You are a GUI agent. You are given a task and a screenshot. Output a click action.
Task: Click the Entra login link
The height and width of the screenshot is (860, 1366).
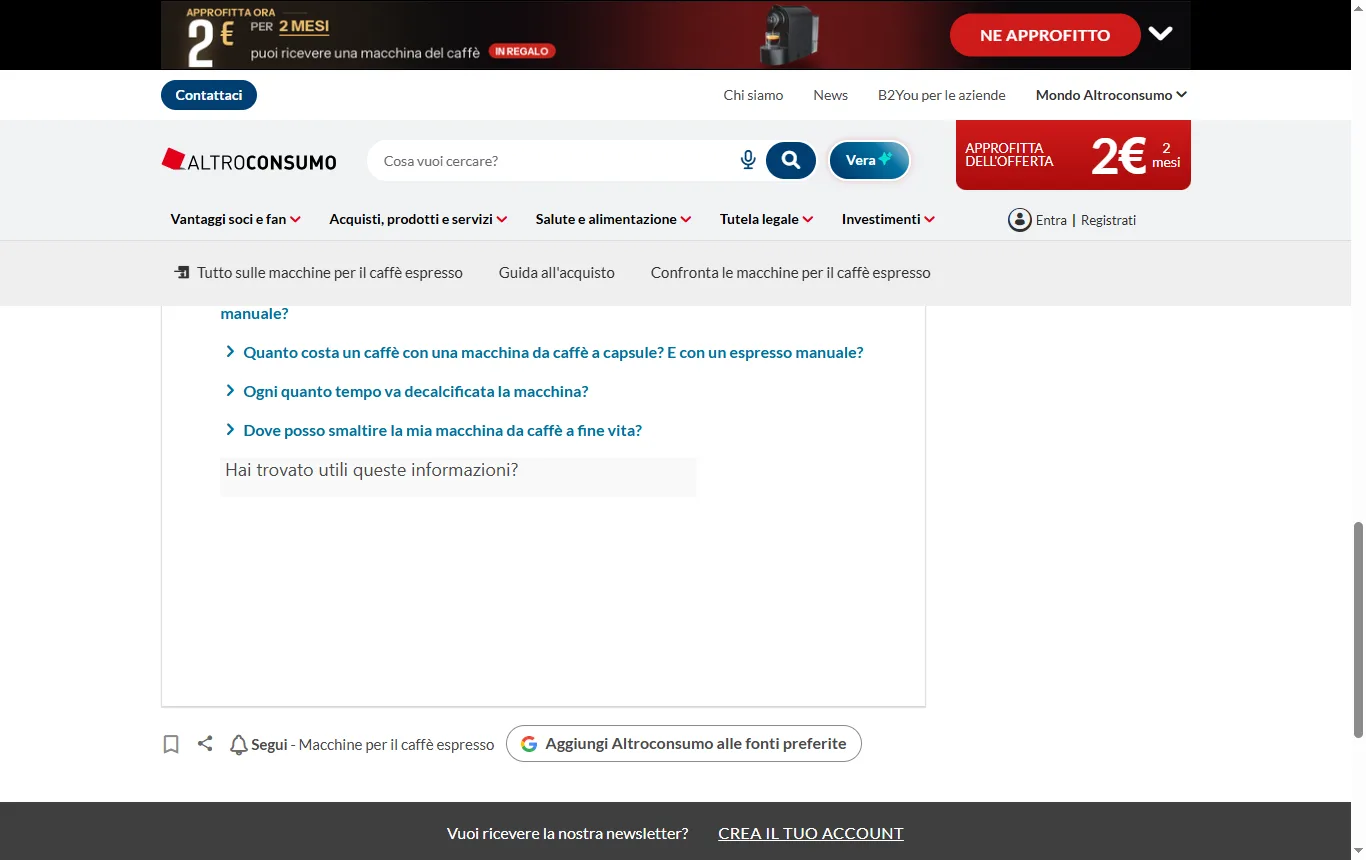pos(1051,220)
